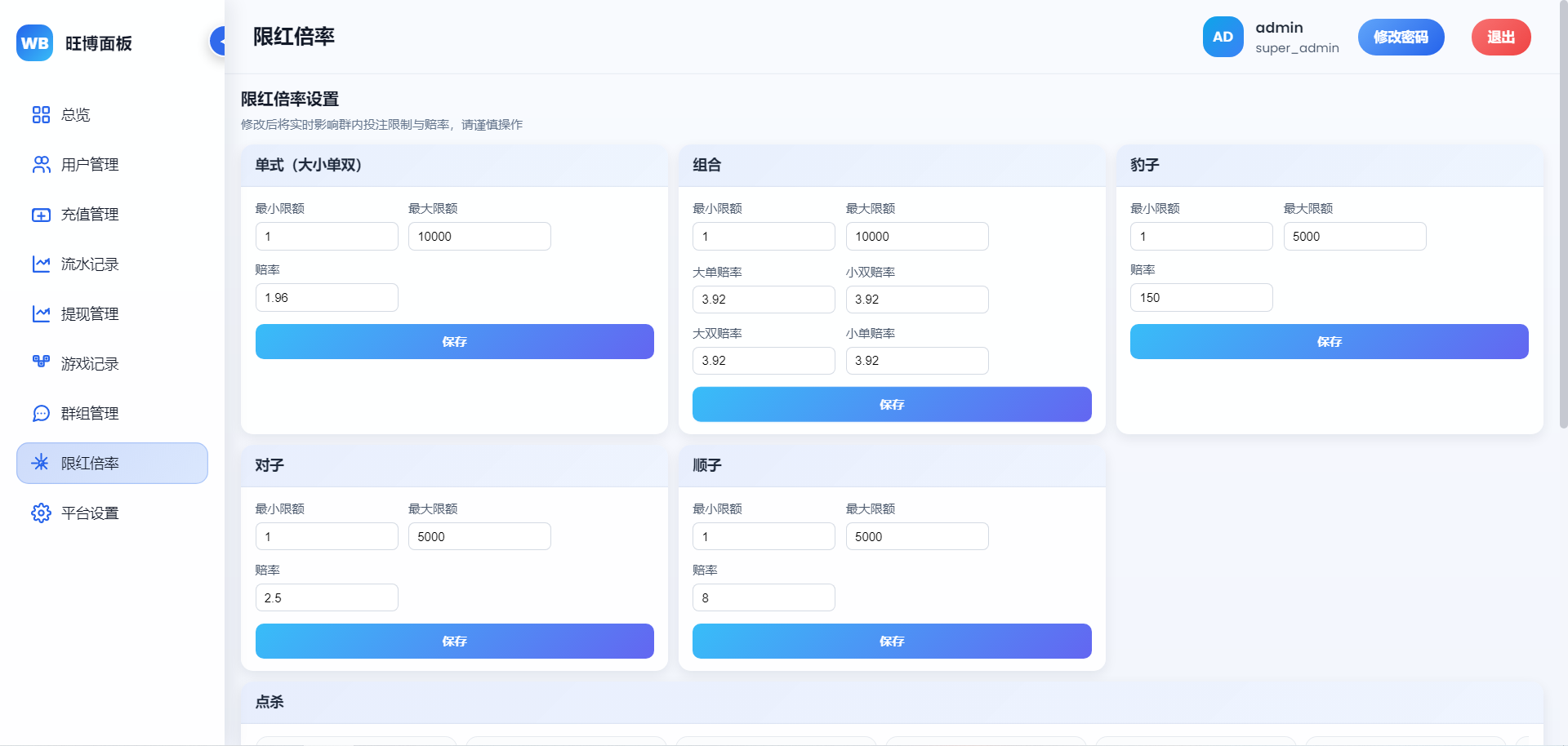Click the red 退出 logout button
The width and height of the screenshot is (1568, 746).
click(1500, 38)
